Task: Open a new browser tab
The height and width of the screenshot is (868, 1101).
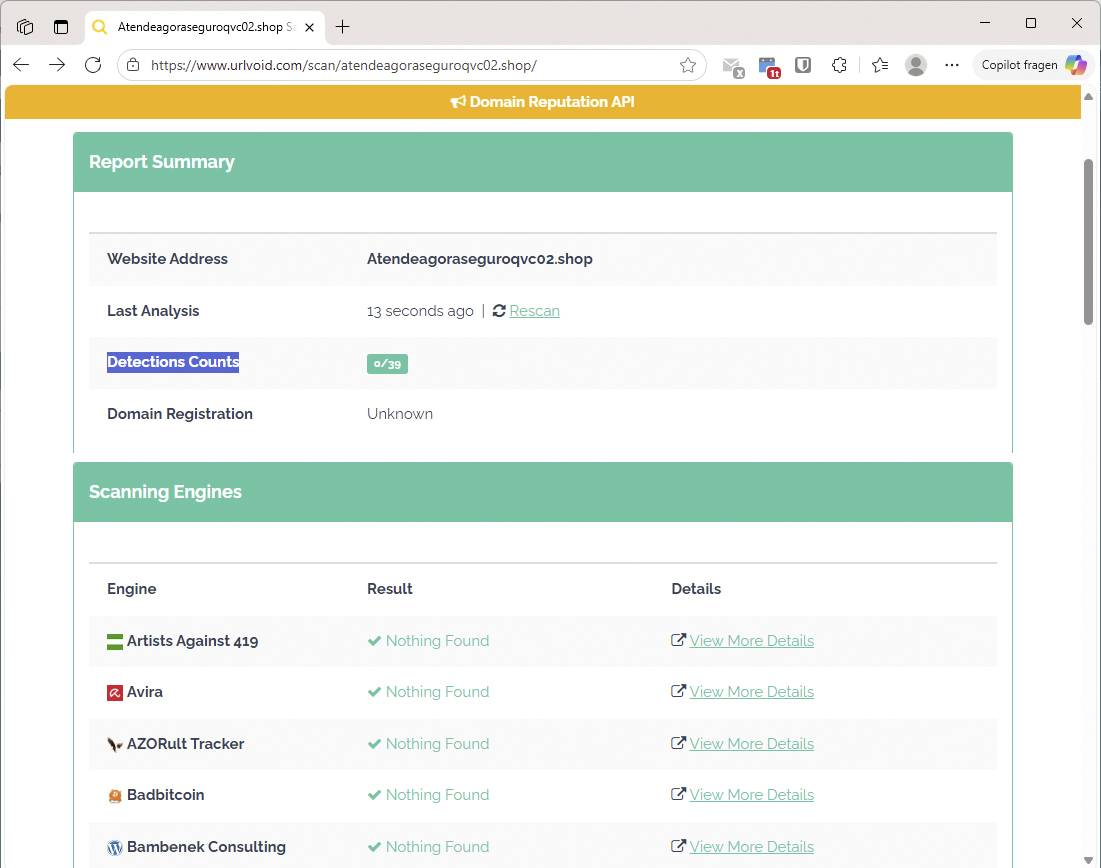Action: 343,27
